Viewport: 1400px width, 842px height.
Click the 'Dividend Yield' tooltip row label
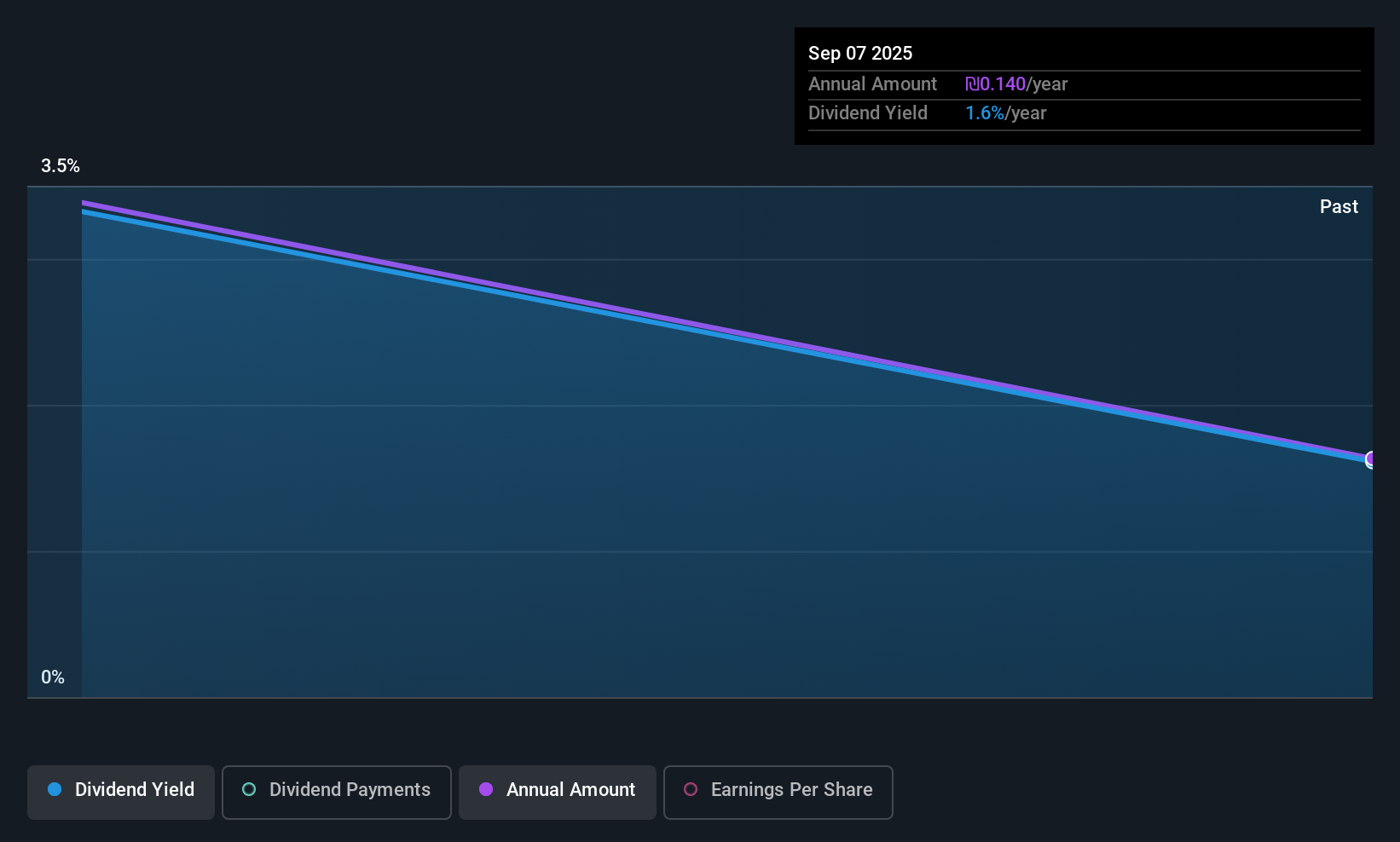click(x=868, y=113)
